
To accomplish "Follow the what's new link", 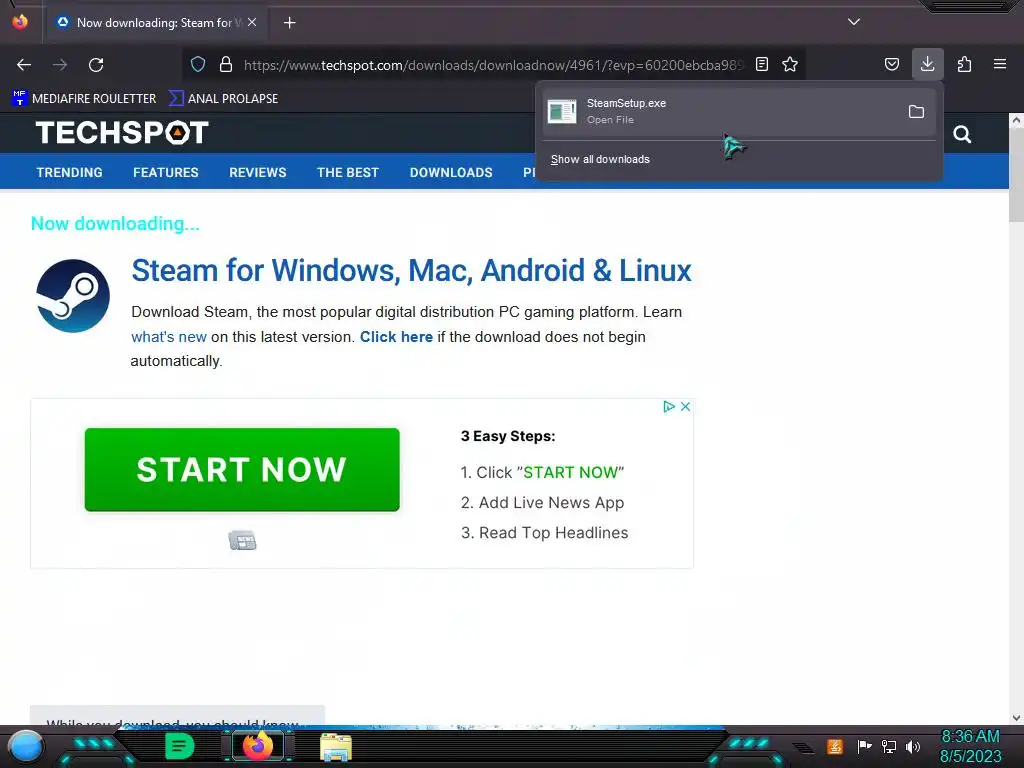I will pos(168,337).
